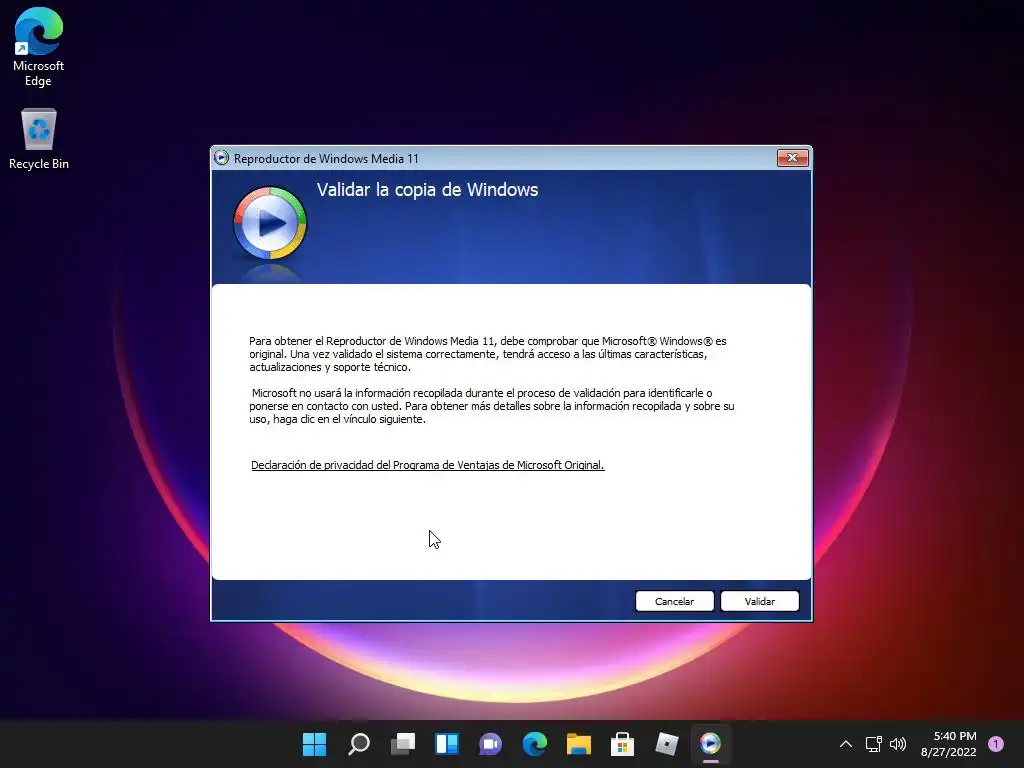The height and width of the screenshot is (768, 1024).
Task: Open taskbar Search
Action: click(x=359, y=743)
